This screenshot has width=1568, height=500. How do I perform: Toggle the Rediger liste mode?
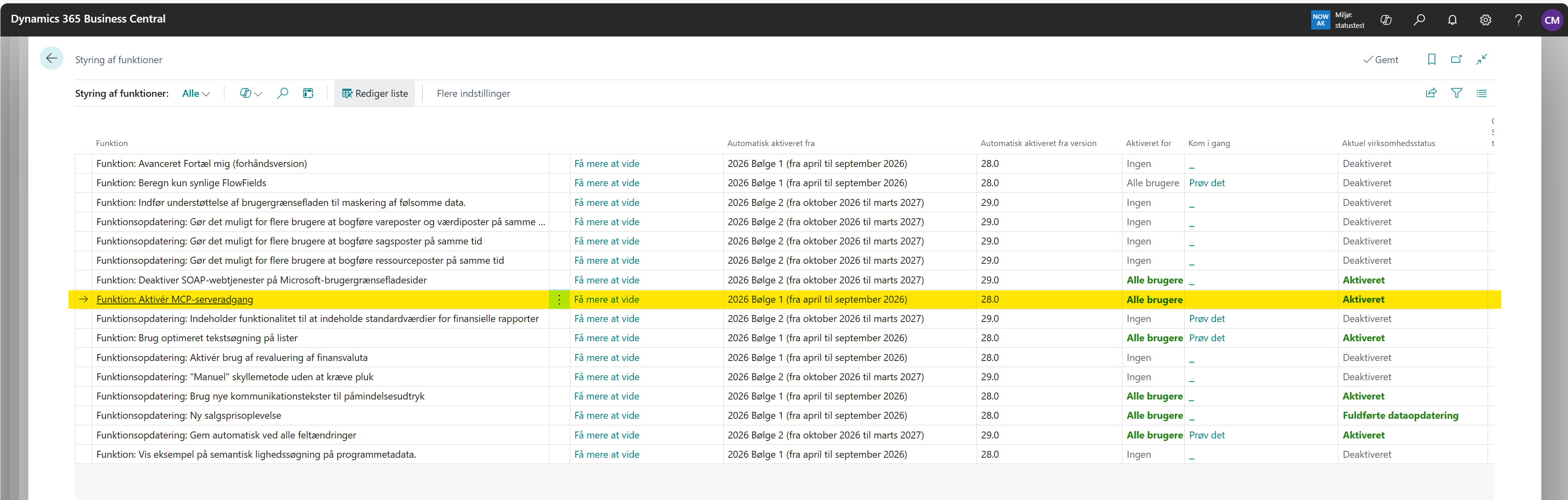click(x=374, y=93)
